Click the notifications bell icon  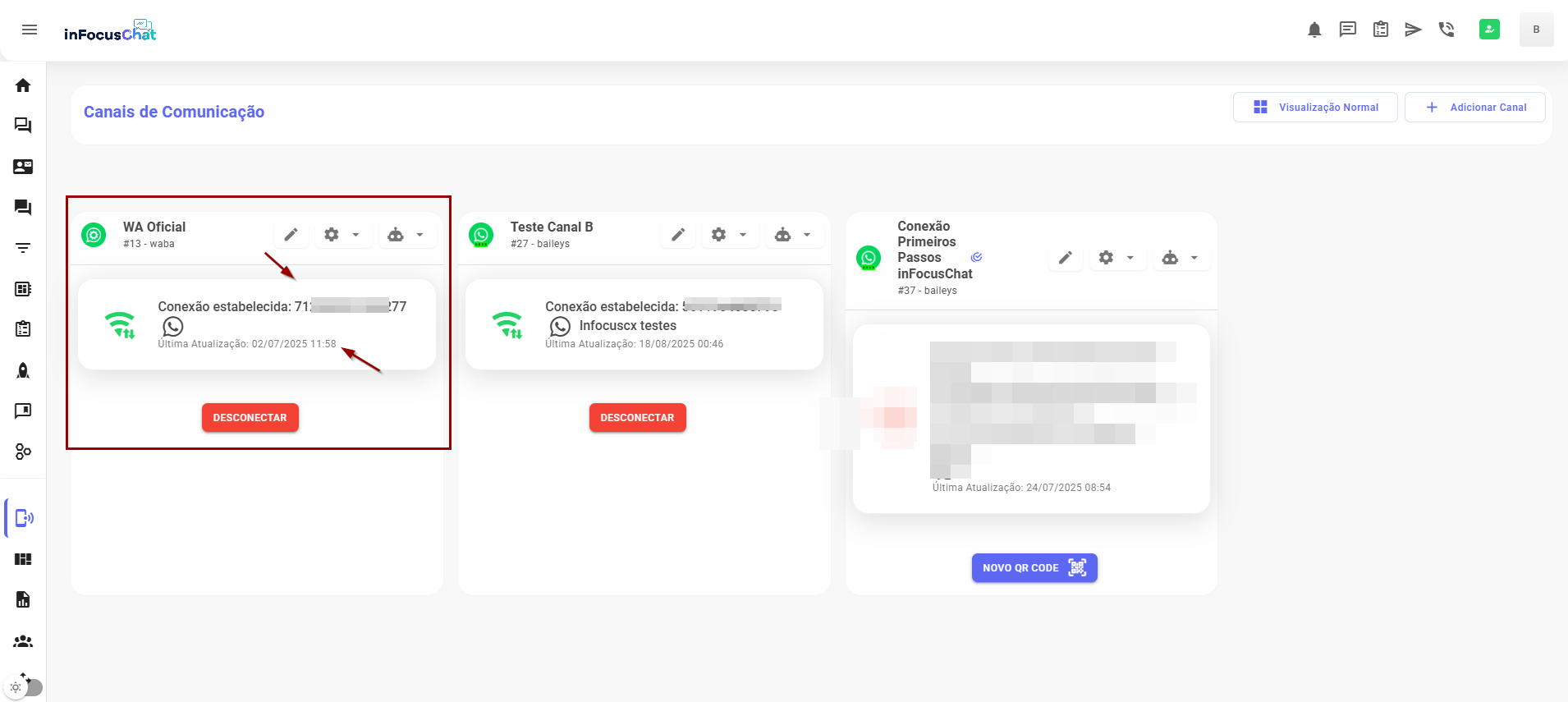pos(1314,30)
